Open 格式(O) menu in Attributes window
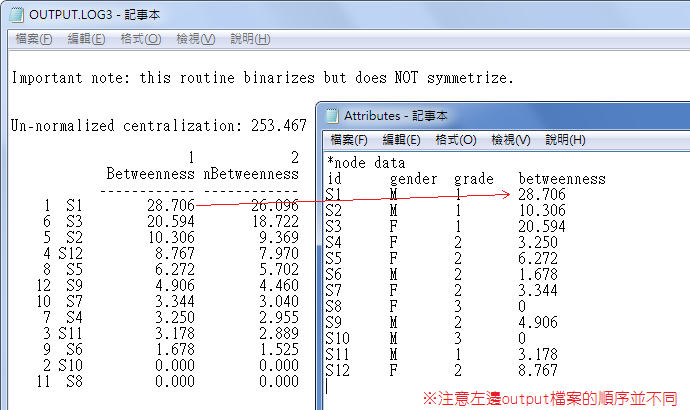690x410 pixels. (456, 140)
